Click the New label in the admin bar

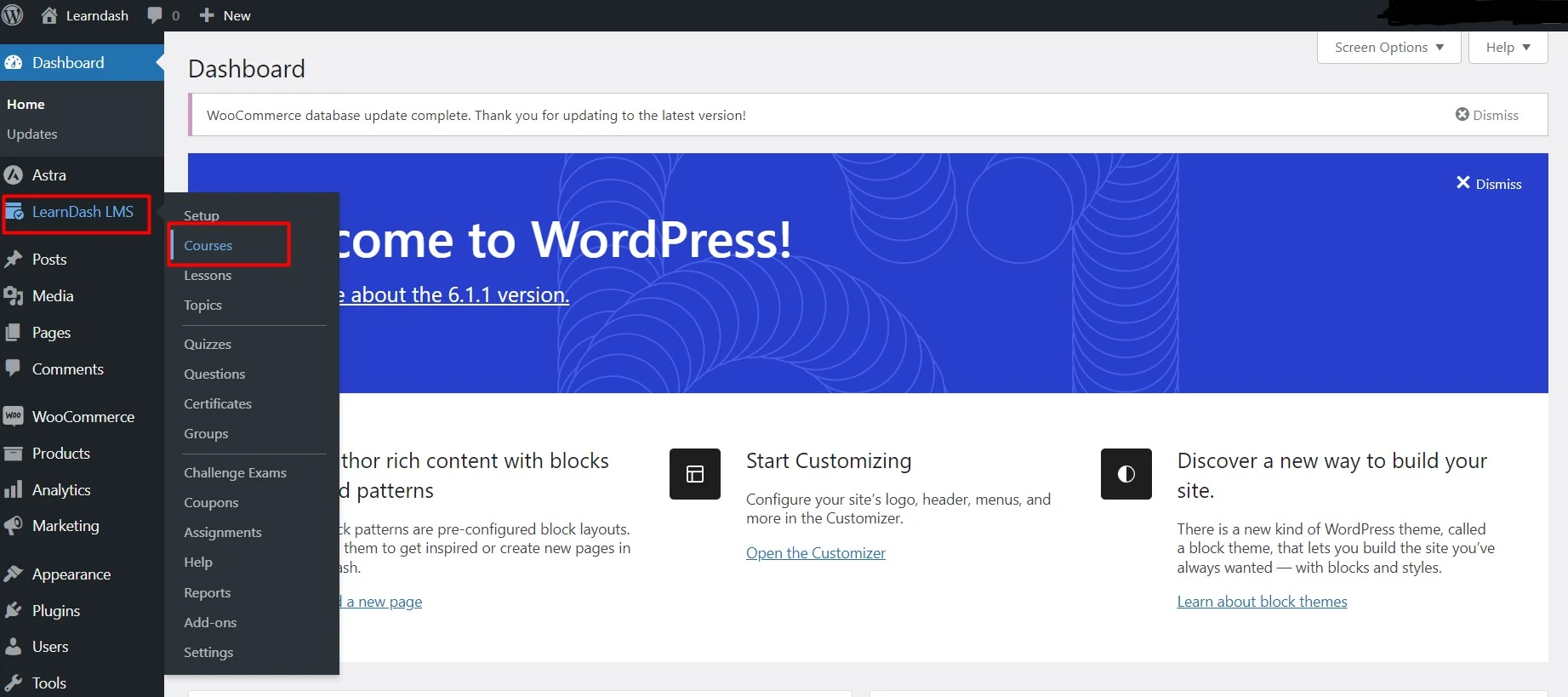click(x=237, y=15)
